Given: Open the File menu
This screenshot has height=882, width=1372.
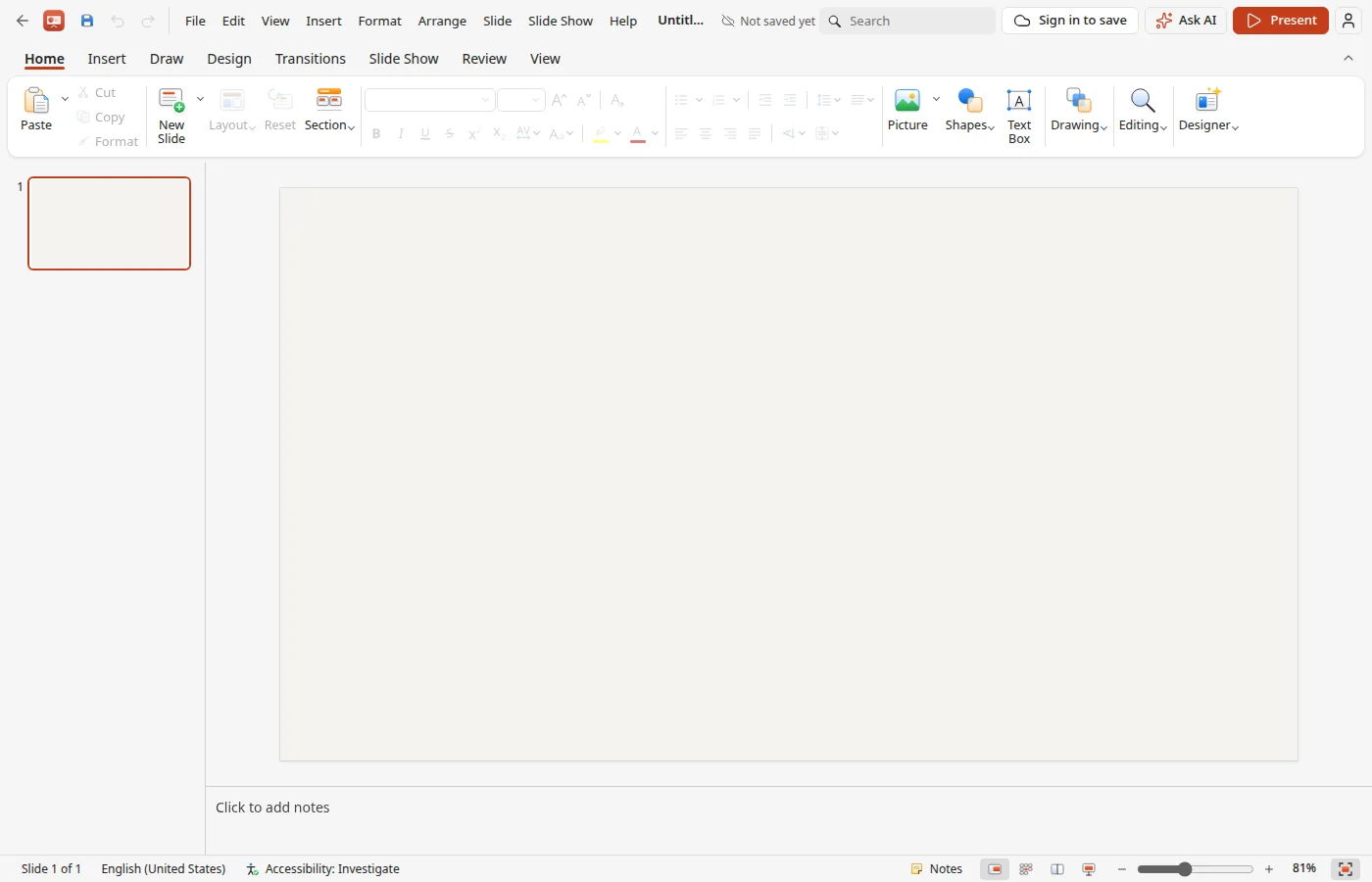Looking at the screenshot, I should point(195,21).
